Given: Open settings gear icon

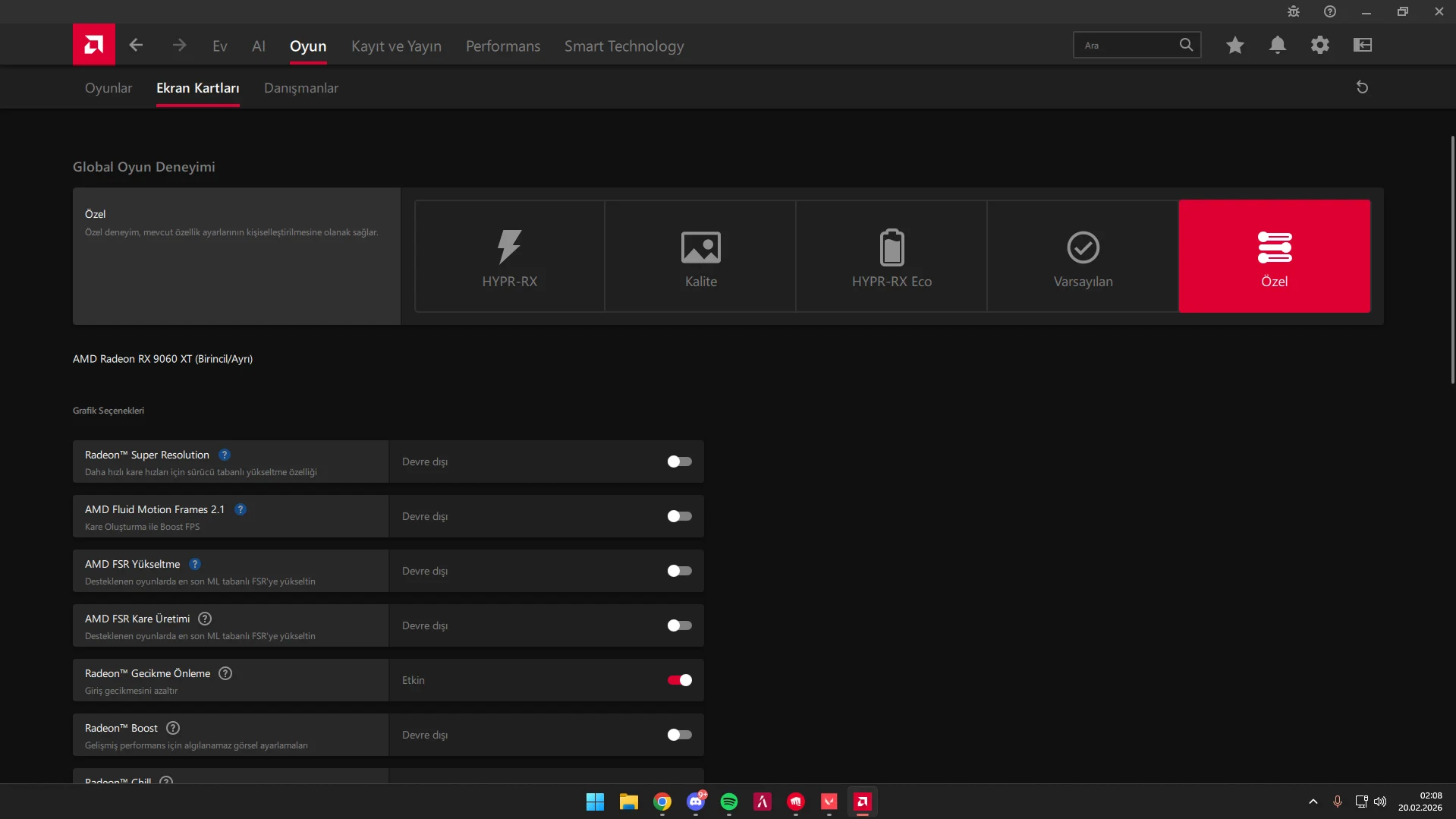Looking at the screenshot, I should pyautogui.click(x=1319, y=46).
